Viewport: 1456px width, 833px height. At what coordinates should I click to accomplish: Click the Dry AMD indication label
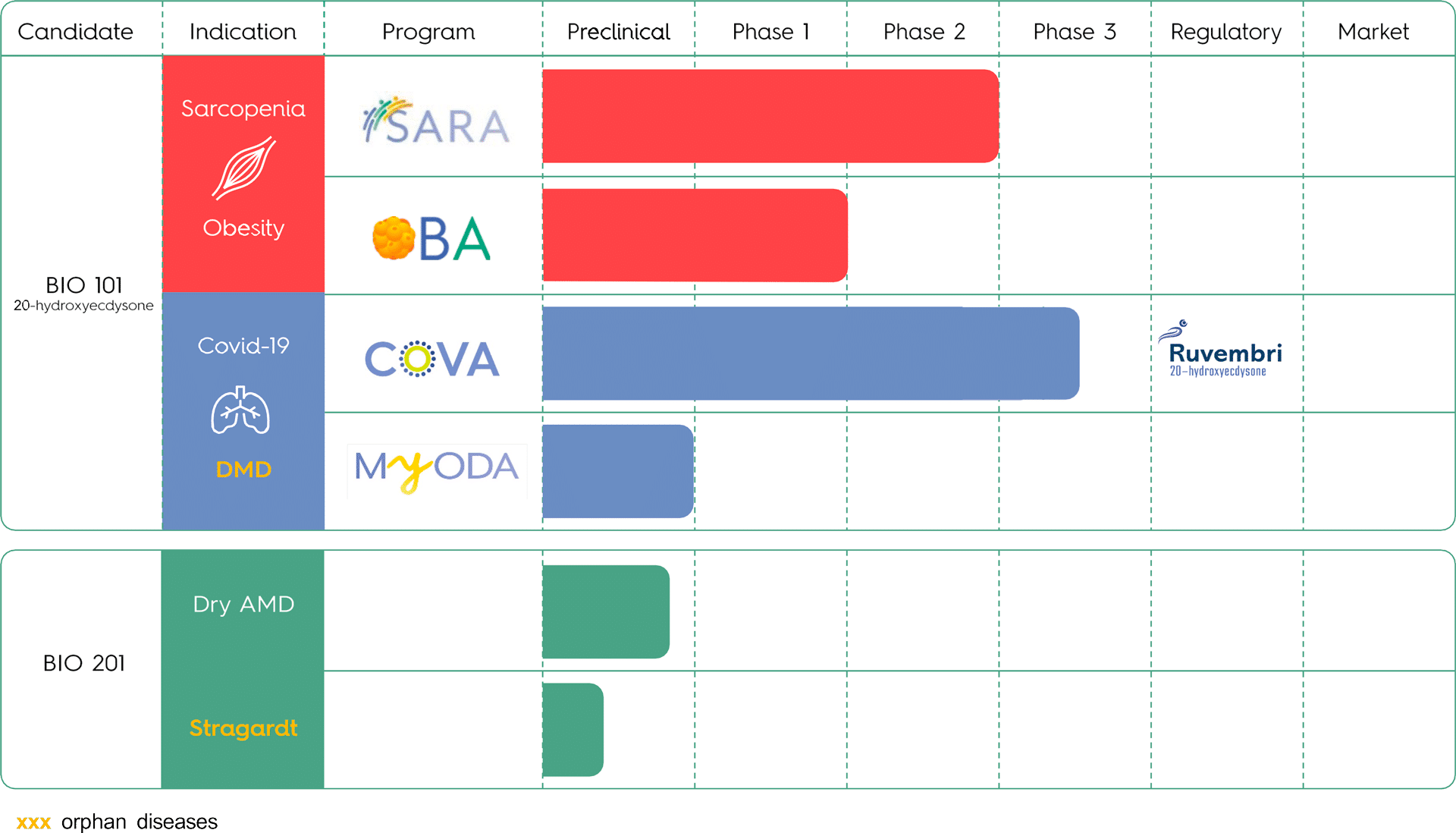tap(243, 604)
